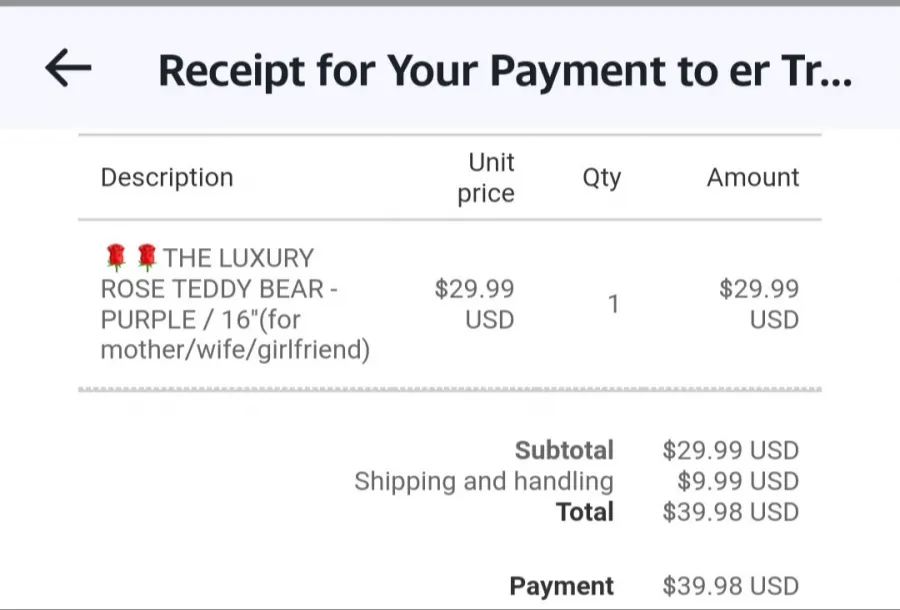Click the subtotal value $29.99 USD
This screenshot has height=610, width=900.
click(x=731, y=450)
